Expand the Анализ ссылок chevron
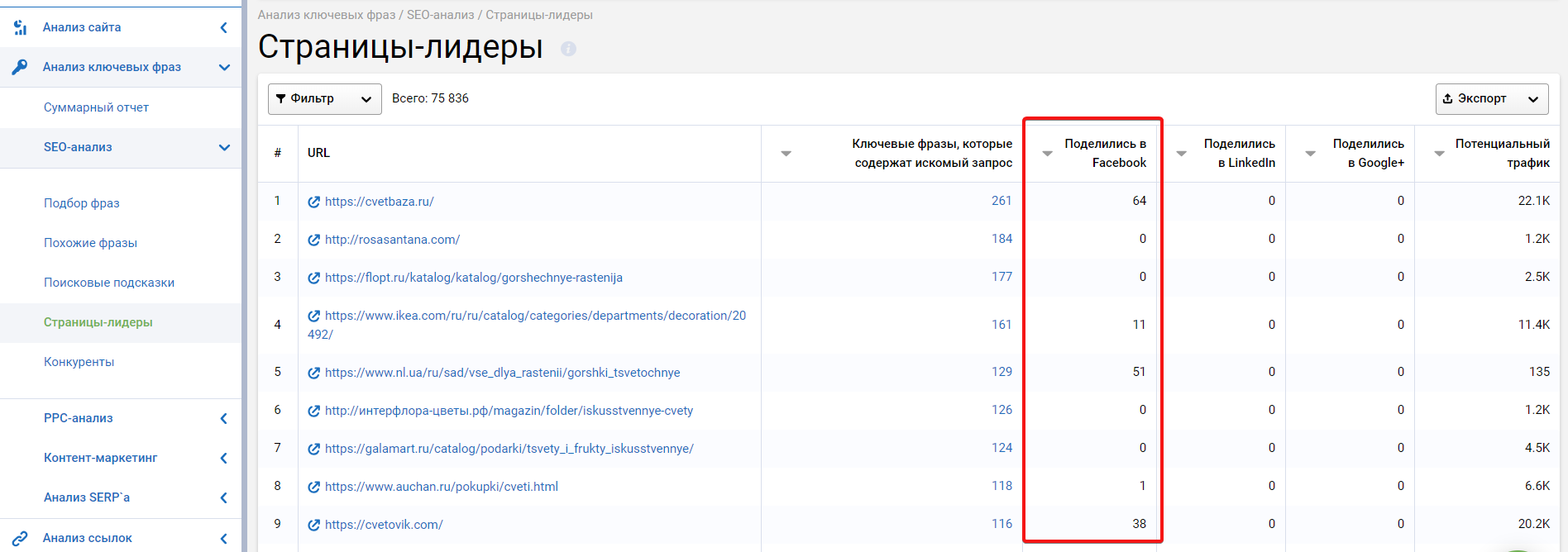Image resolution: width=1568 pixels, height=552 pixels. [x=223, y=539]
